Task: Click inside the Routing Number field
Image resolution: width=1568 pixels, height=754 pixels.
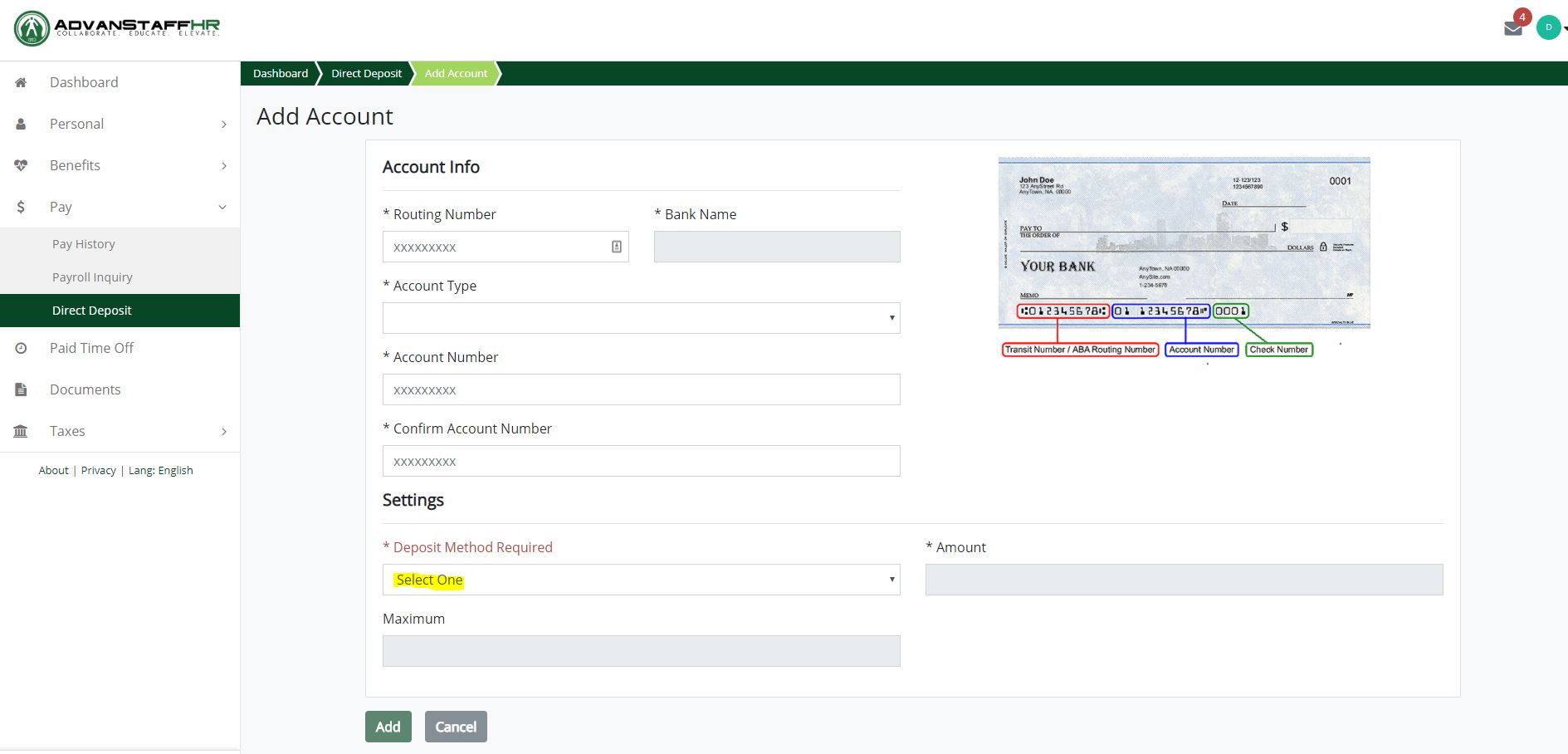Action: (x=498, y=247)
